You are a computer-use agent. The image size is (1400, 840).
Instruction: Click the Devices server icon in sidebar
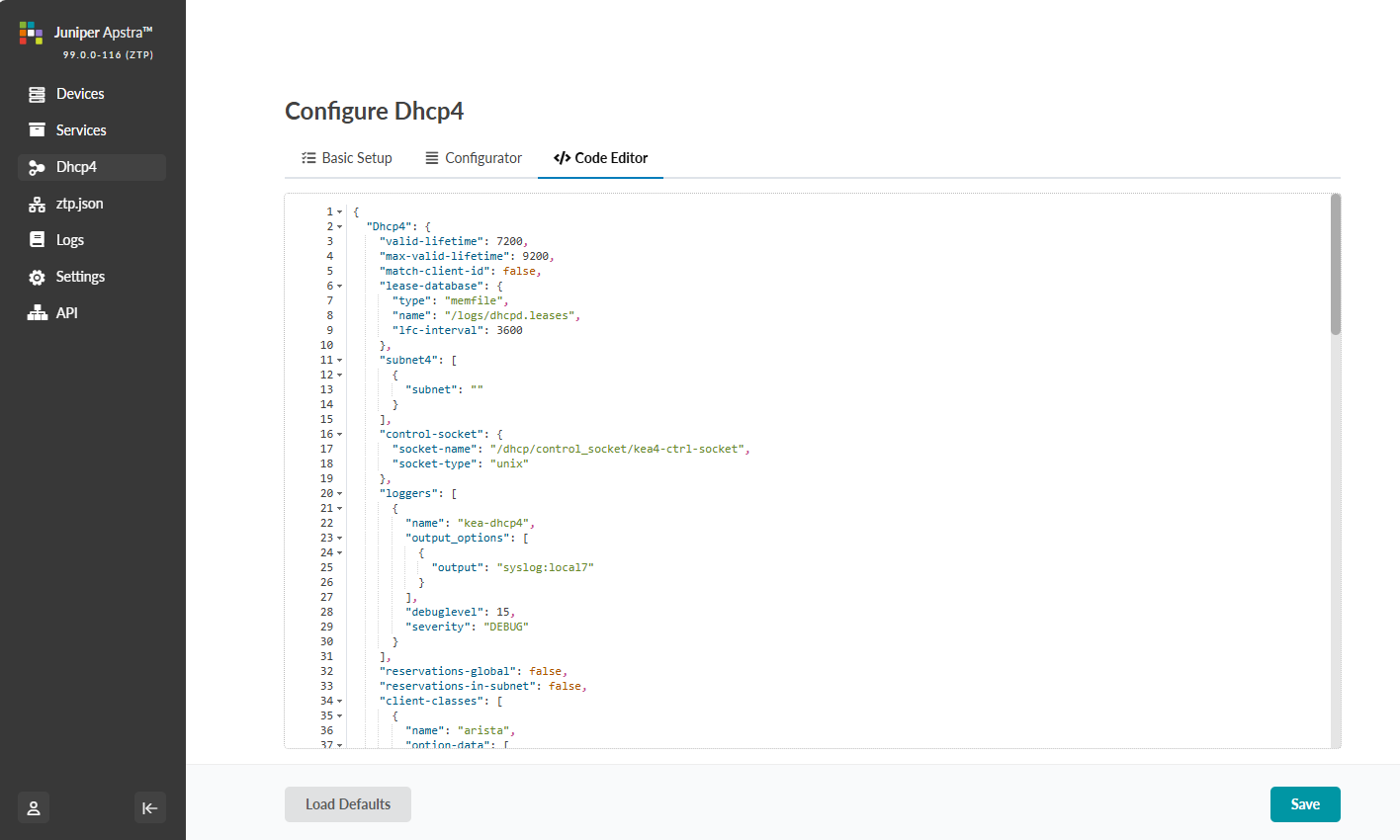pos(37,94)
